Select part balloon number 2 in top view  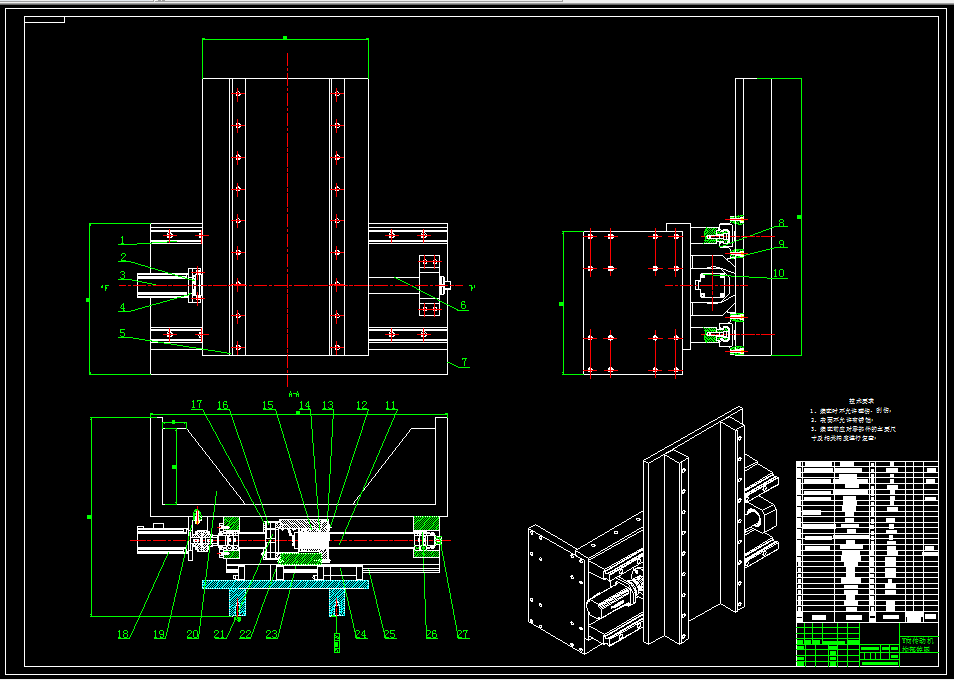(123, 257)
